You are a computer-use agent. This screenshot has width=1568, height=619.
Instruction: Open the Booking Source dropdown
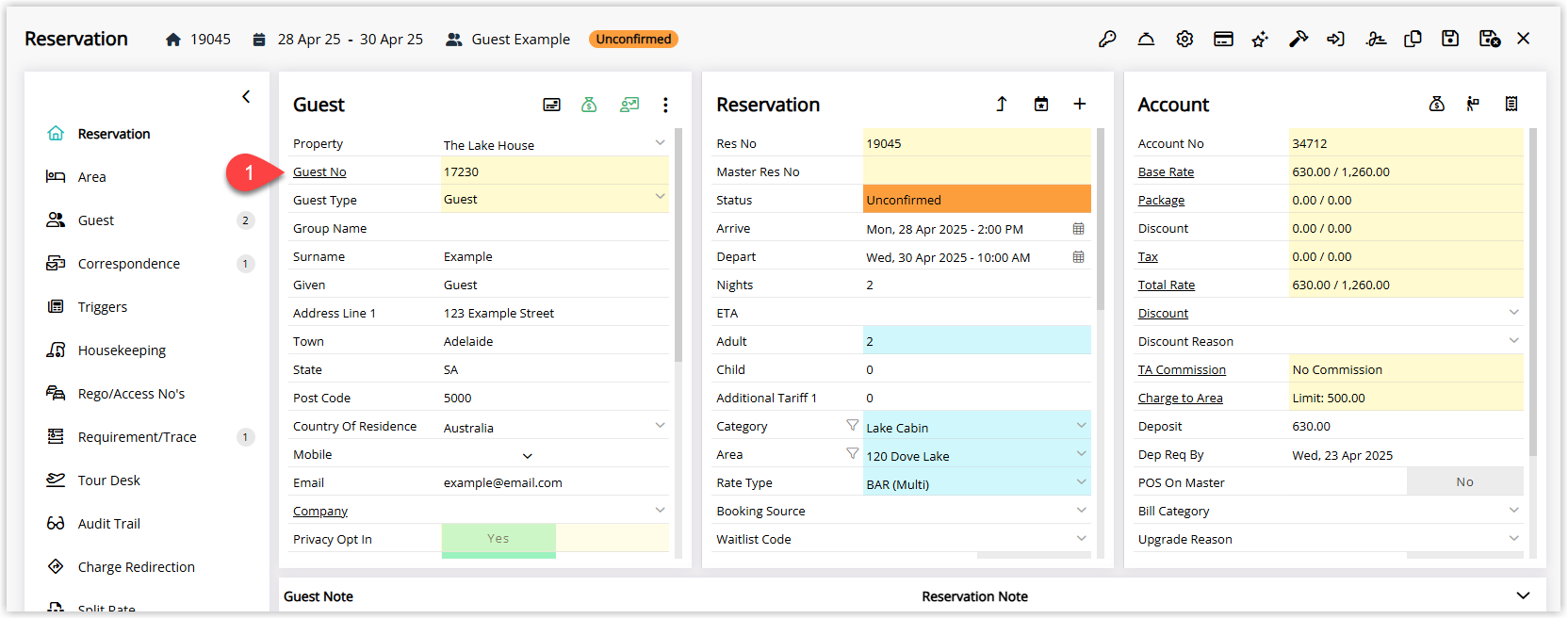click(1082, 510)
